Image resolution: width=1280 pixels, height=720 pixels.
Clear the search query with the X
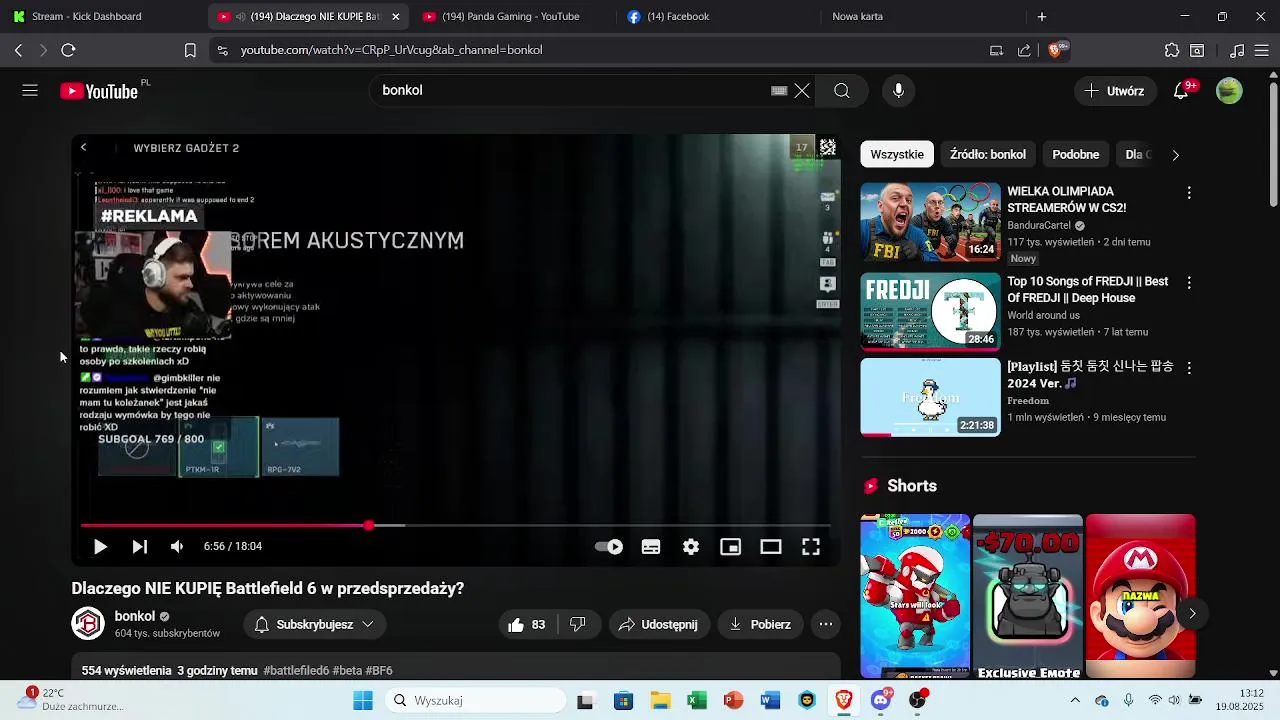tap(802, 91)
